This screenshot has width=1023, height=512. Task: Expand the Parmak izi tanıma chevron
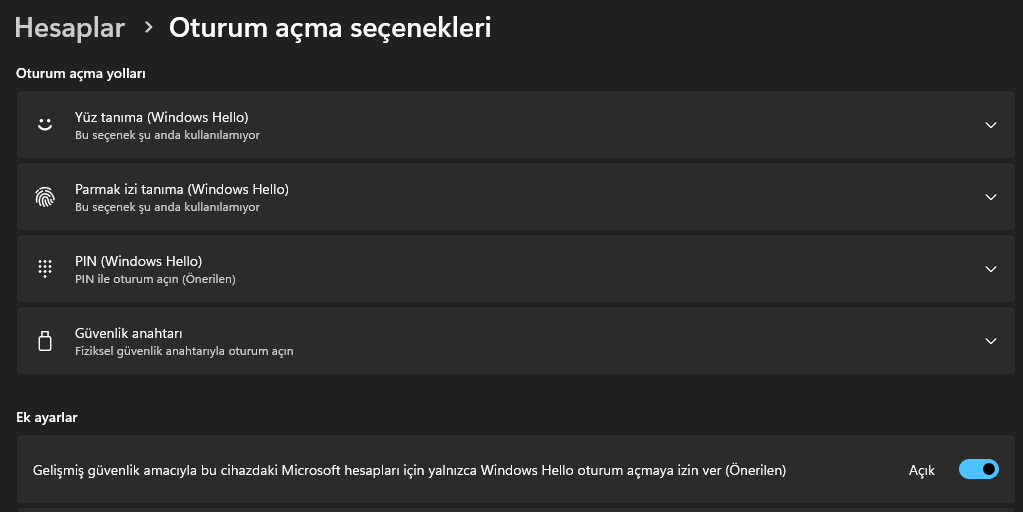991,197
